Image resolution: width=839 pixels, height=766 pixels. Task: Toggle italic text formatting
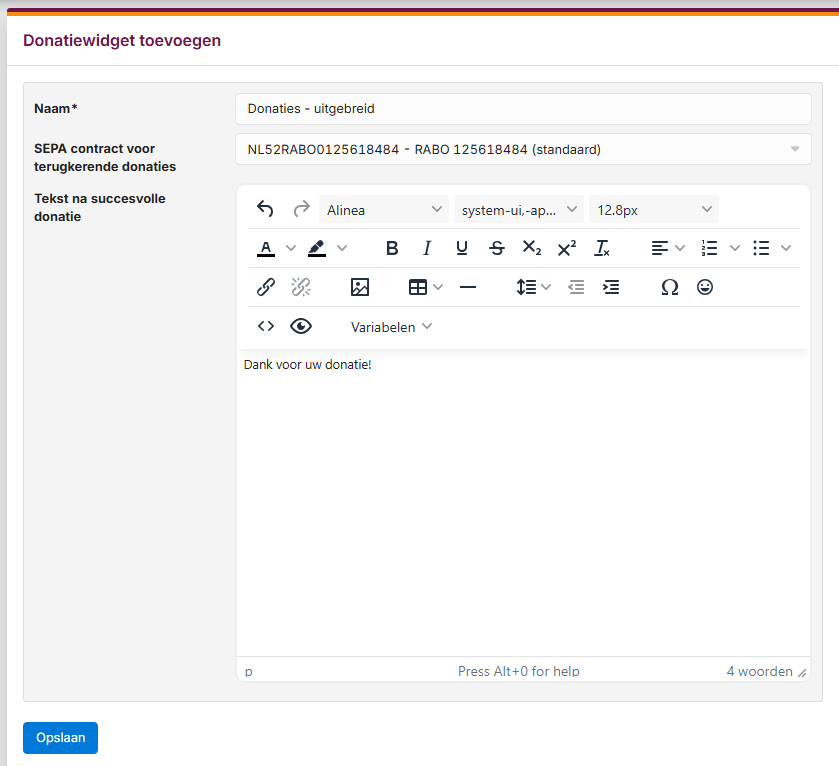tap(427, 248)
